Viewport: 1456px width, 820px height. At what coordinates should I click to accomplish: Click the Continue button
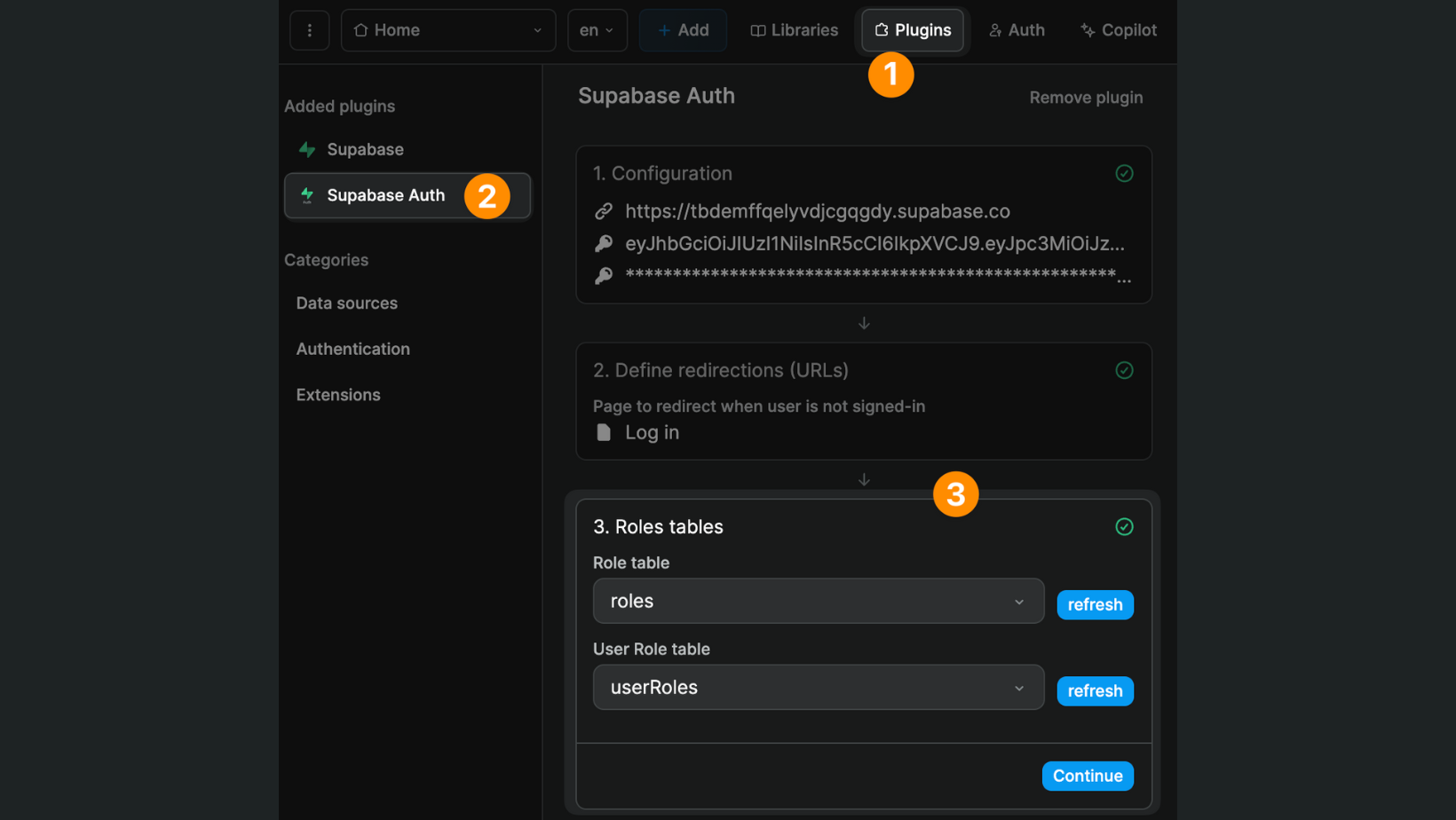tap(1087, 776)
